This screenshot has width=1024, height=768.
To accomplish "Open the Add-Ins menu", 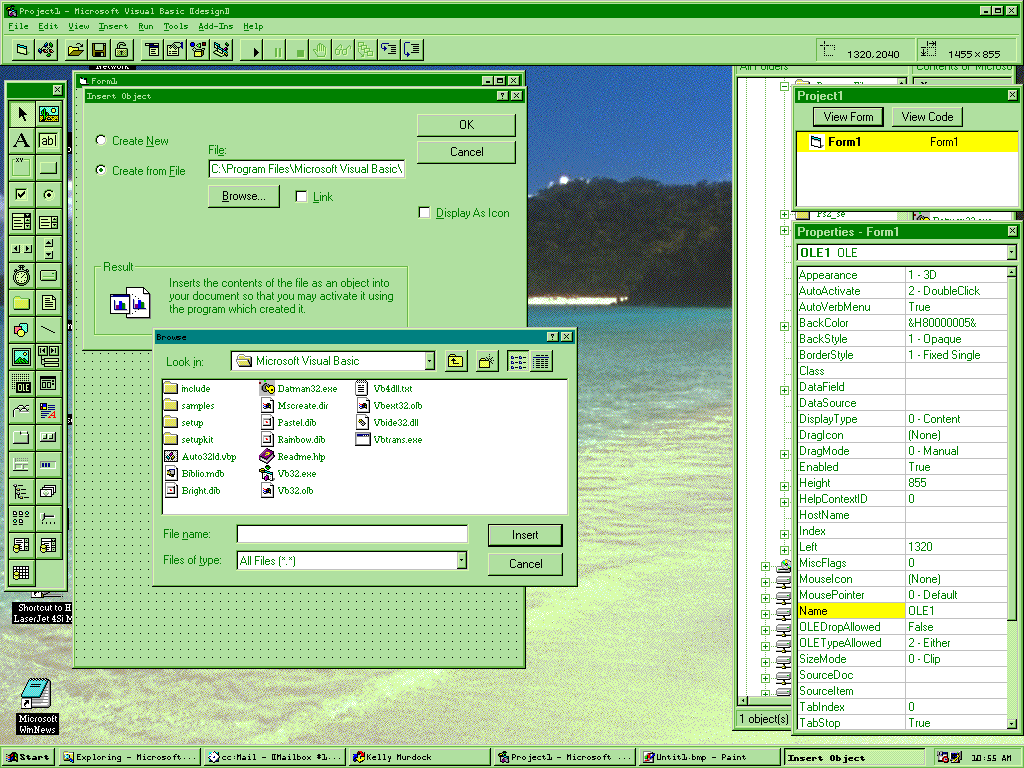I will (215, 26).
